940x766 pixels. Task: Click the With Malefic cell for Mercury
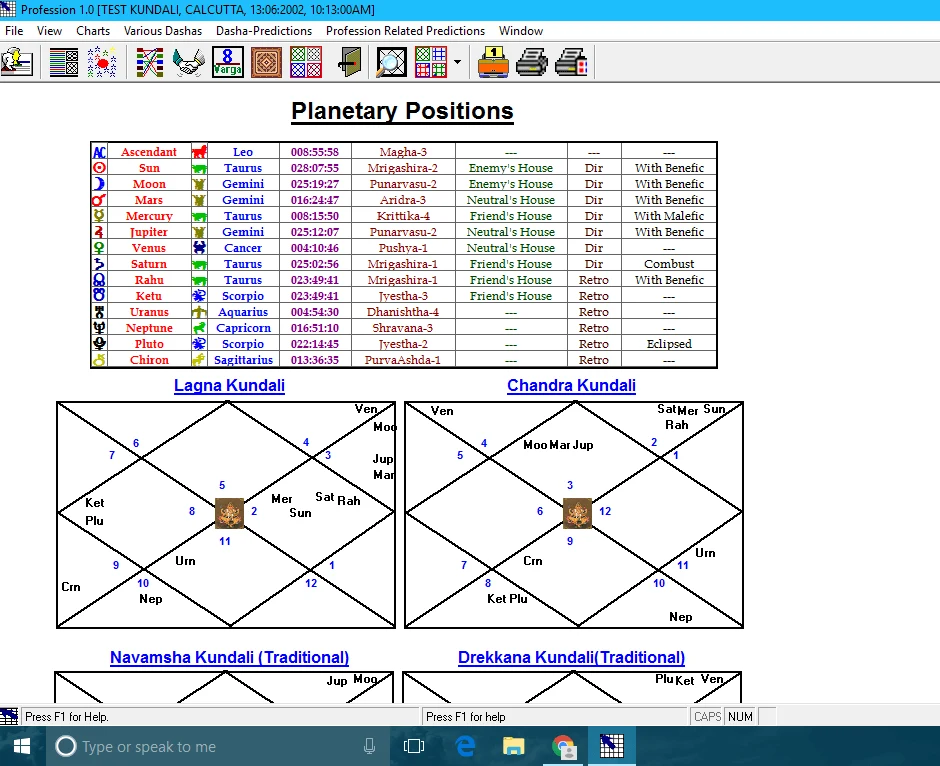669,216
